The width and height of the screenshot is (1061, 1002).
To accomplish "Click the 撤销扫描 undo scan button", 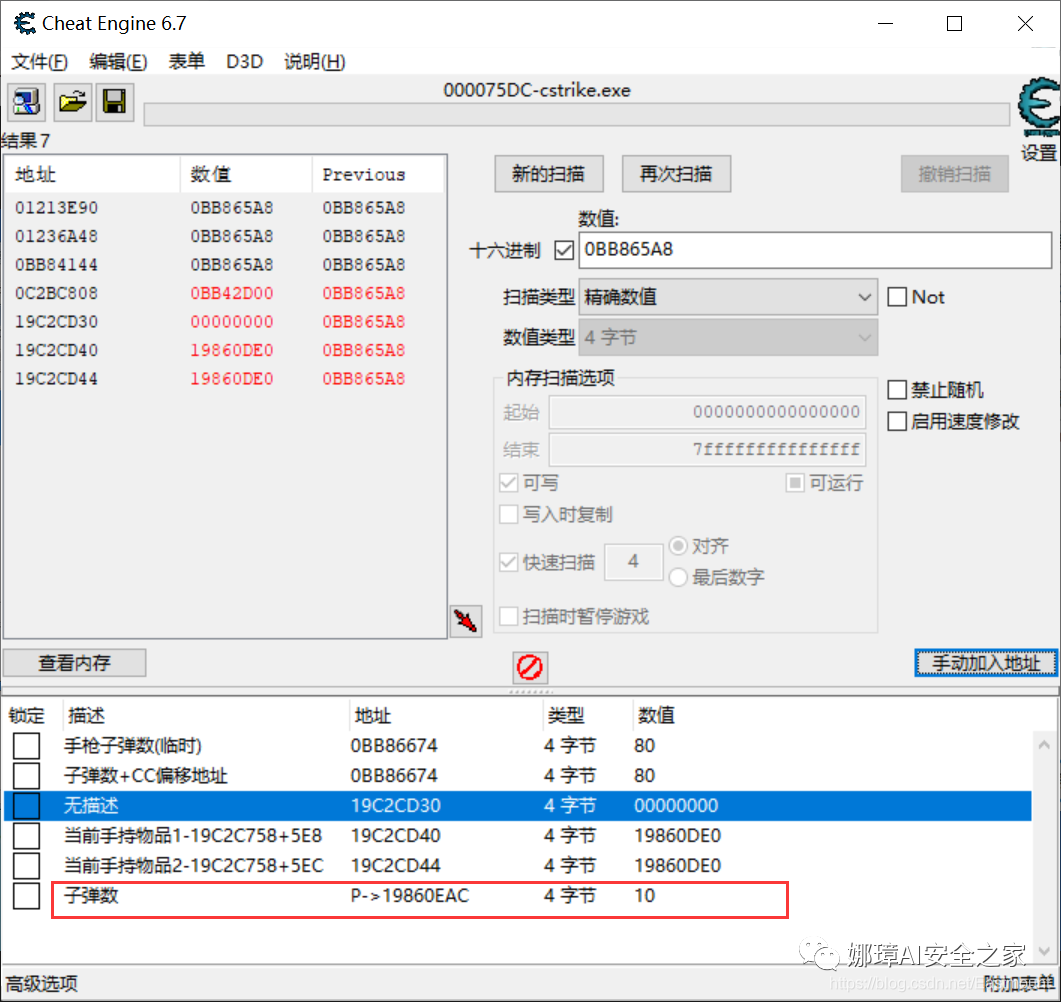I will click(x=954, y=174).
